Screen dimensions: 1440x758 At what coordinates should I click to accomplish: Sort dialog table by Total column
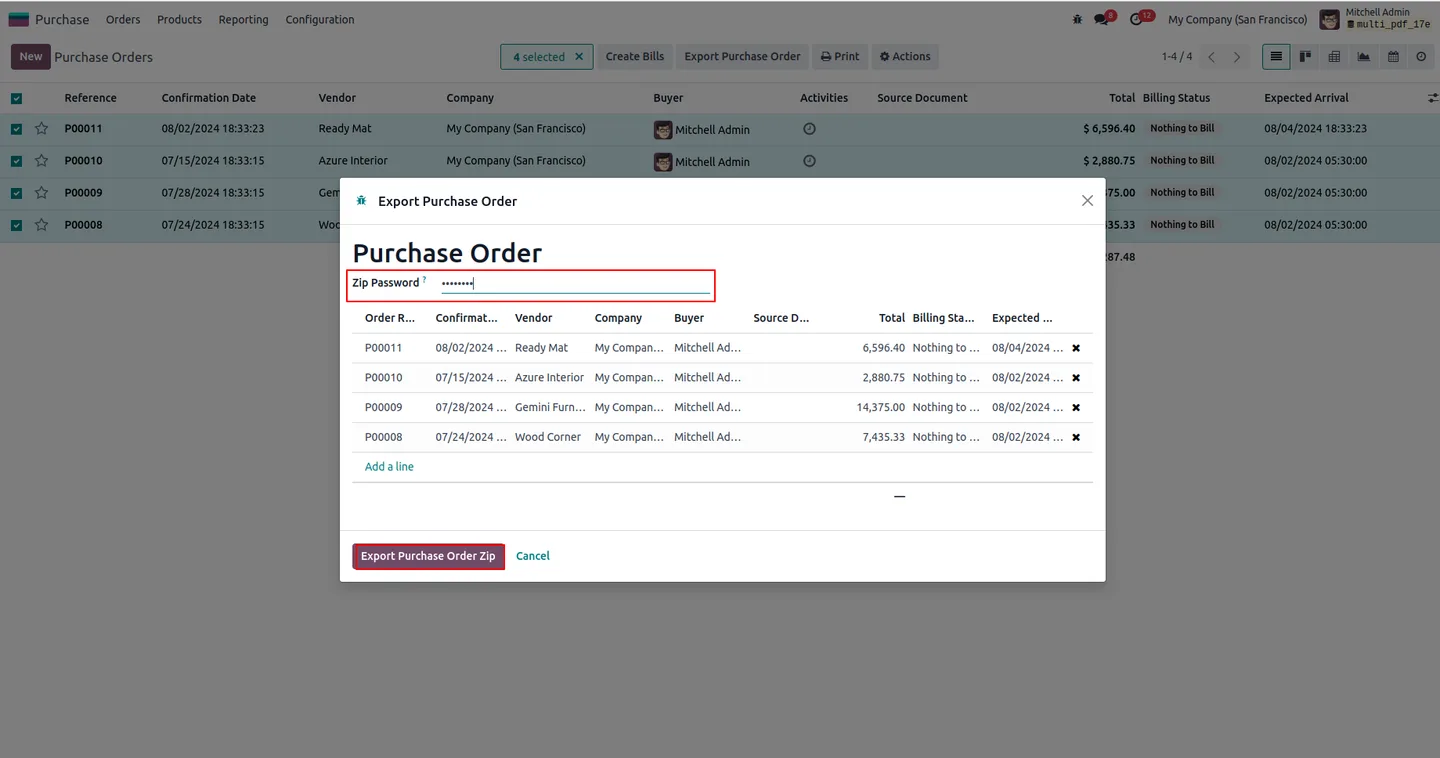click(892, 318)
